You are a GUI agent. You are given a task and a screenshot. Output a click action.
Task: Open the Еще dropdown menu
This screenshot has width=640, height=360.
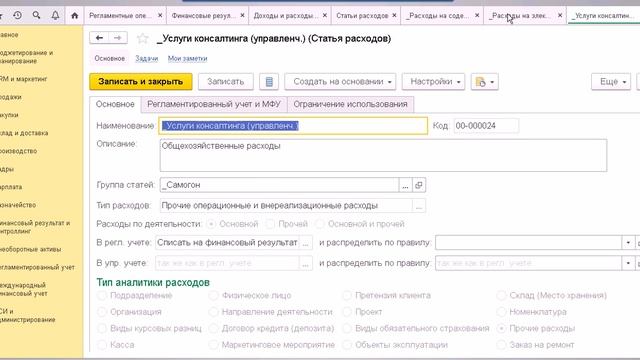[x=611, y=82]
